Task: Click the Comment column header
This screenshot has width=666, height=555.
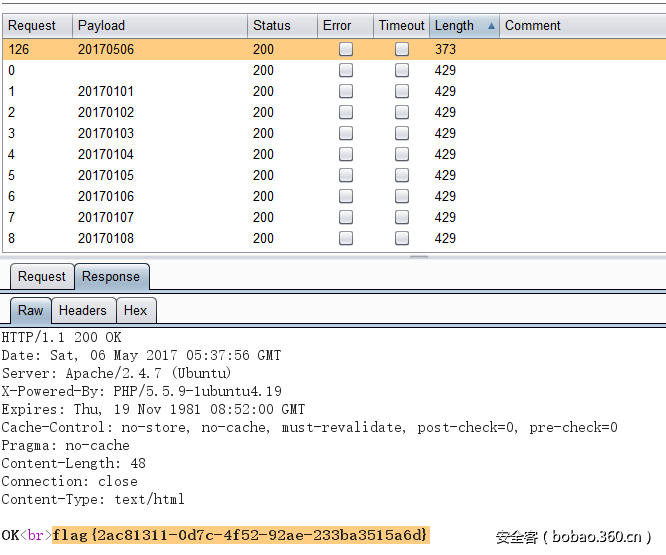Action: pyautogui.click(x=532, y=26)
